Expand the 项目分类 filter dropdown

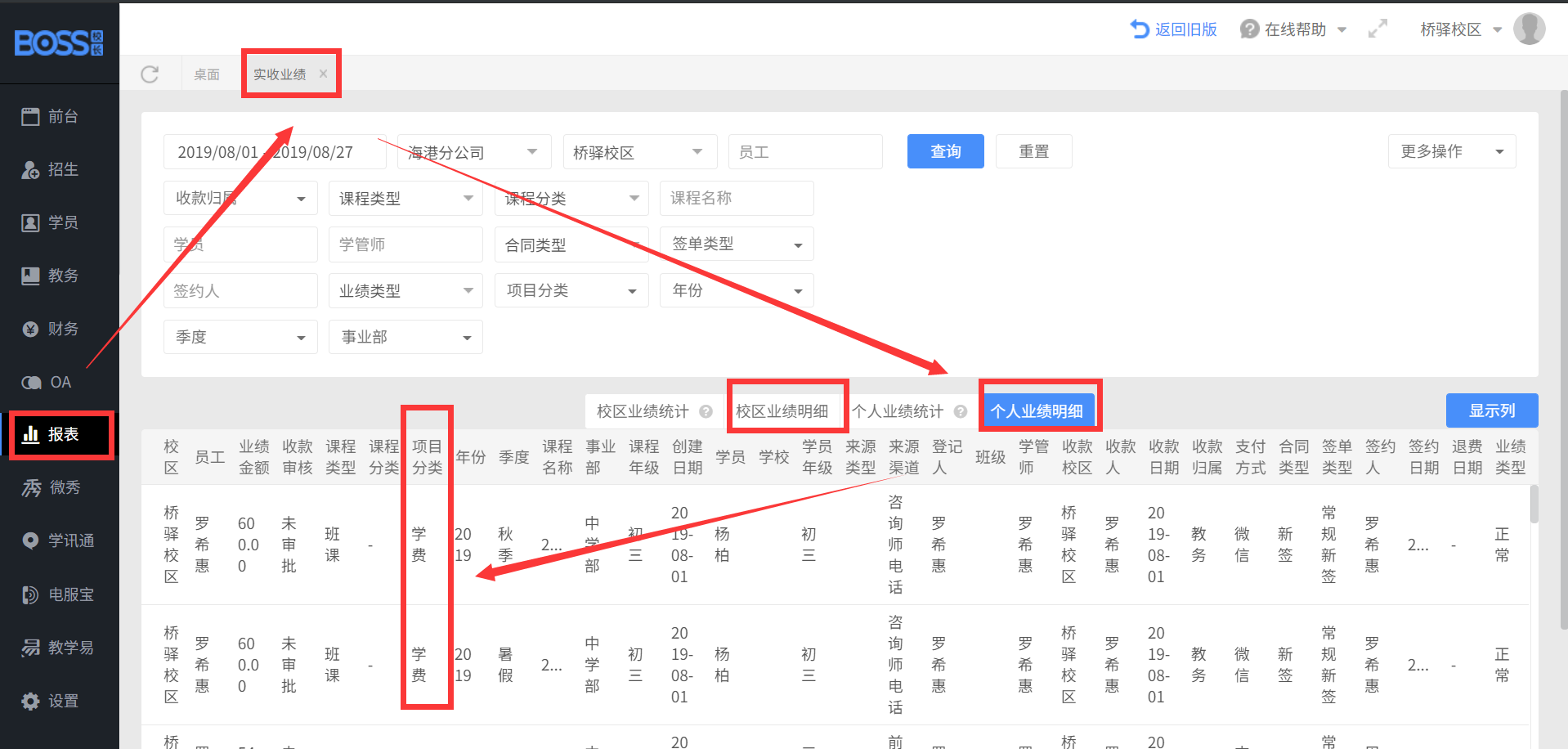[x=571, y=290]
